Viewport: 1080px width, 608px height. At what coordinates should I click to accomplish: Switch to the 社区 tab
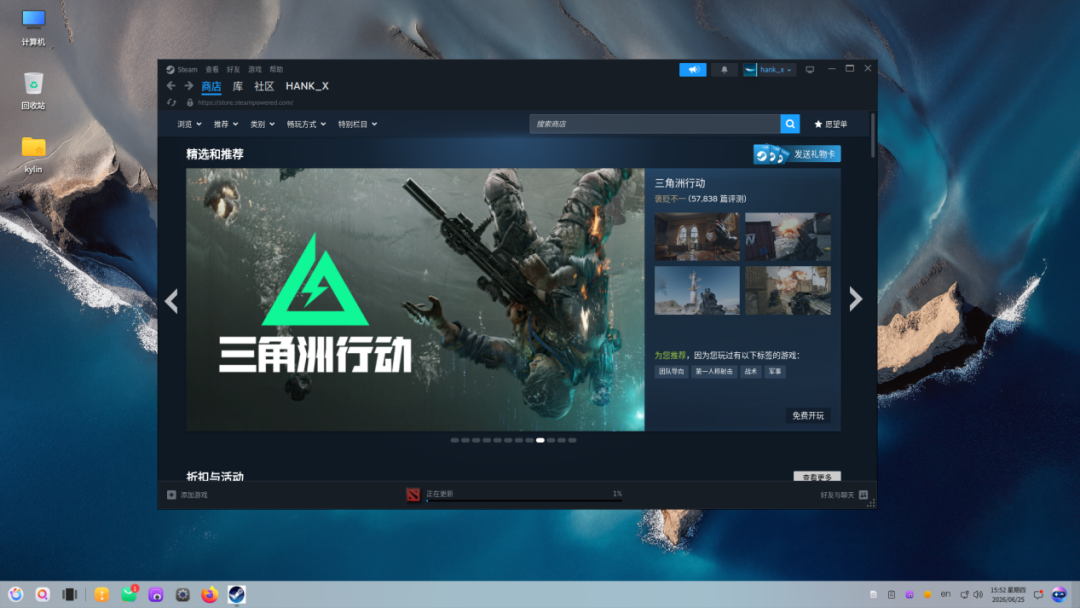pyautogui.click(x=264, y=86)
